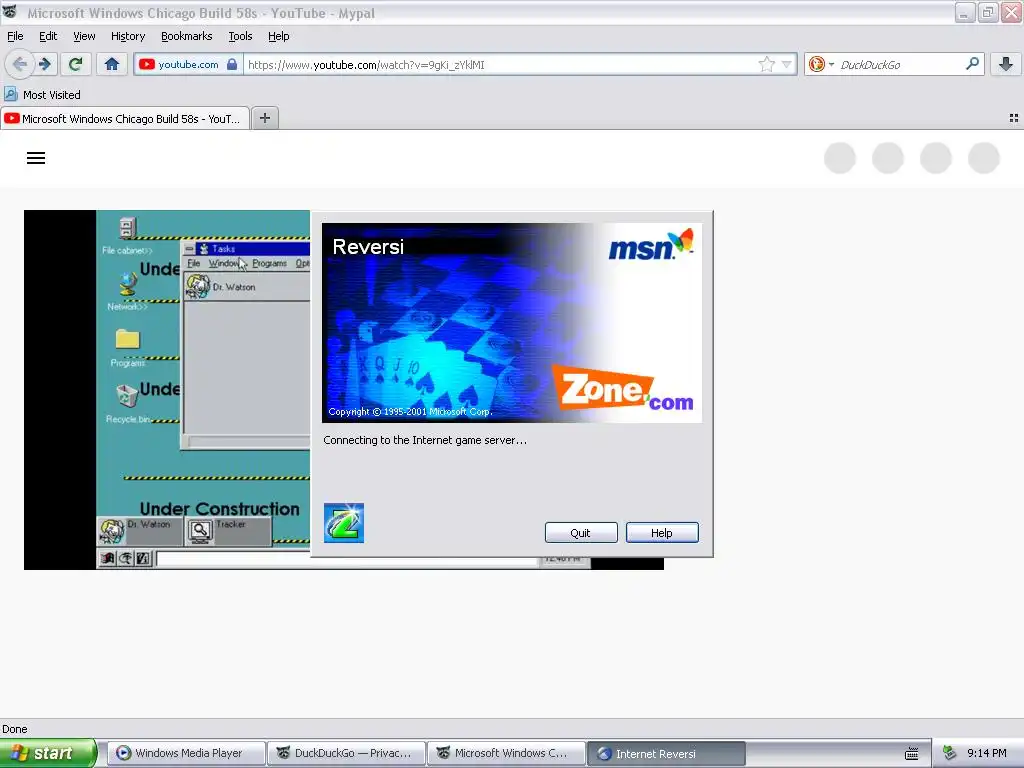Click the browser Back arrow button
Screen dimensions: 1024x768
[20, 64]
